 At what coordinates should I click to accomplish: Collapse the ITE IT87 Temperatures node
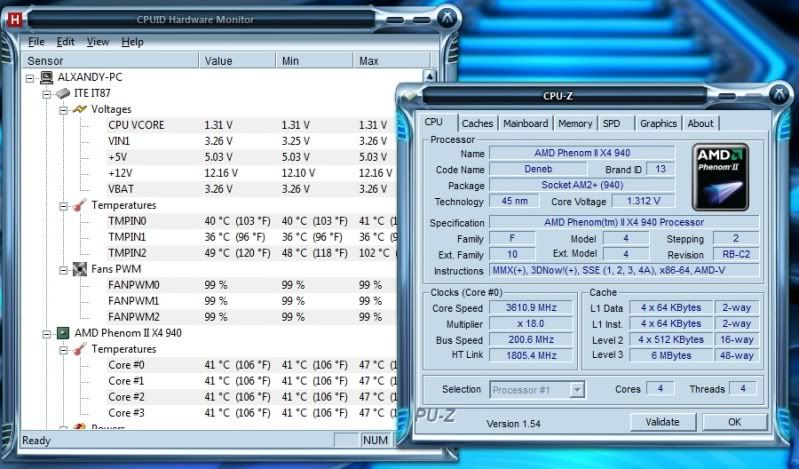[x=63, y=206]
